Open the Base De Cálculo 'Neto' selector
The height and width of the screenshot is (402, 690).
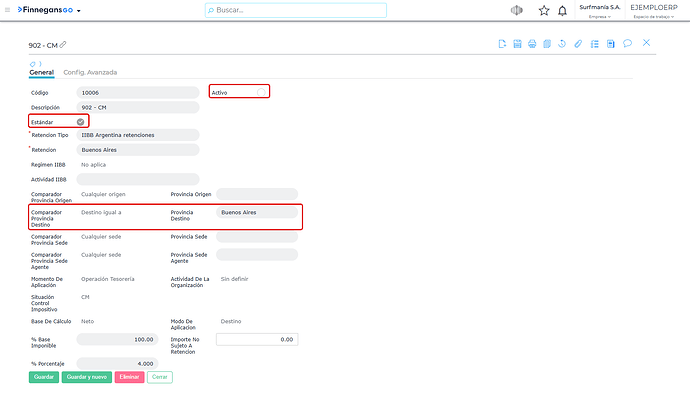(x=87, y=322)
